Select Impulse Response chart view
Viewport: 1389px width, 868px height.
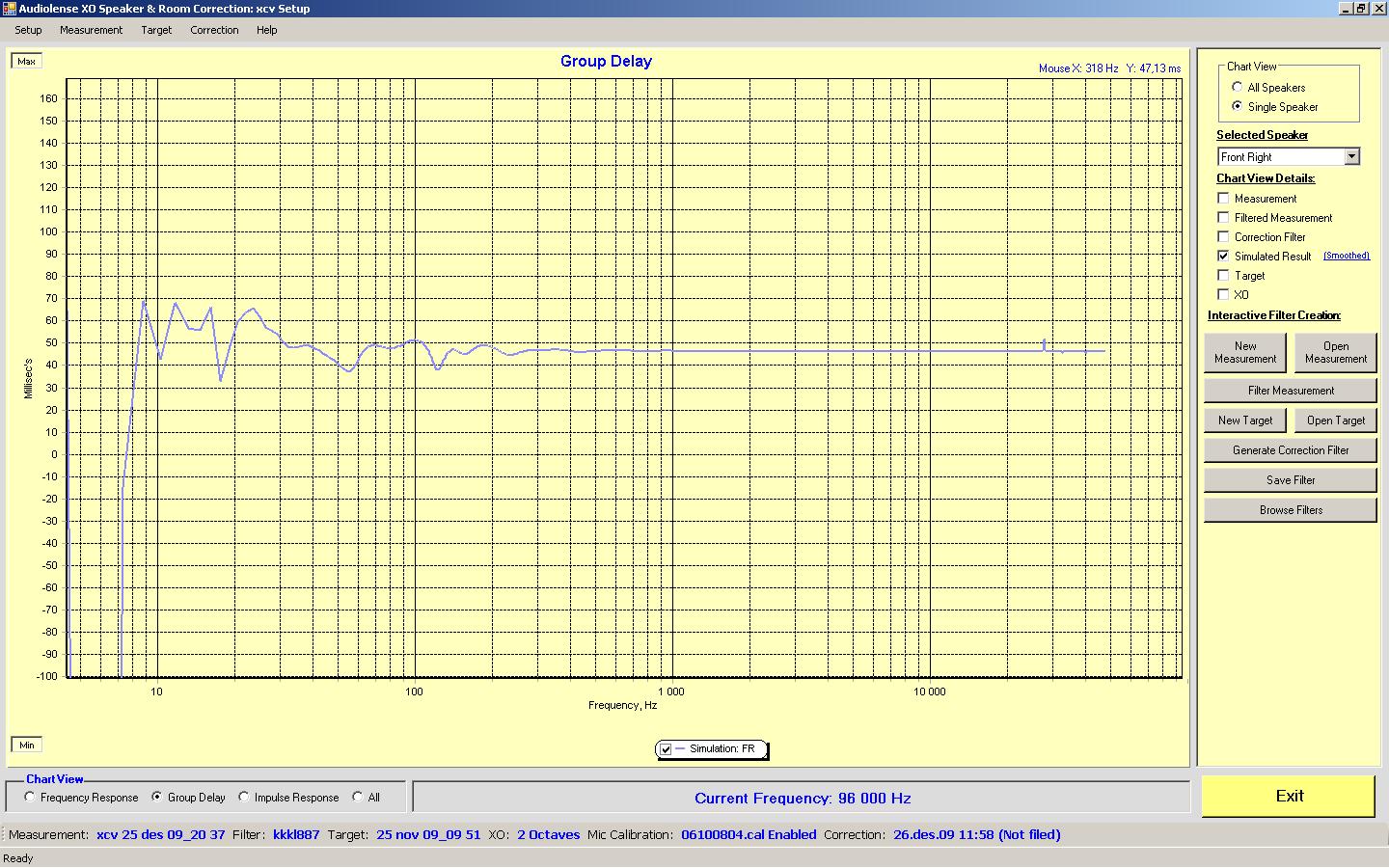point(244,798)
